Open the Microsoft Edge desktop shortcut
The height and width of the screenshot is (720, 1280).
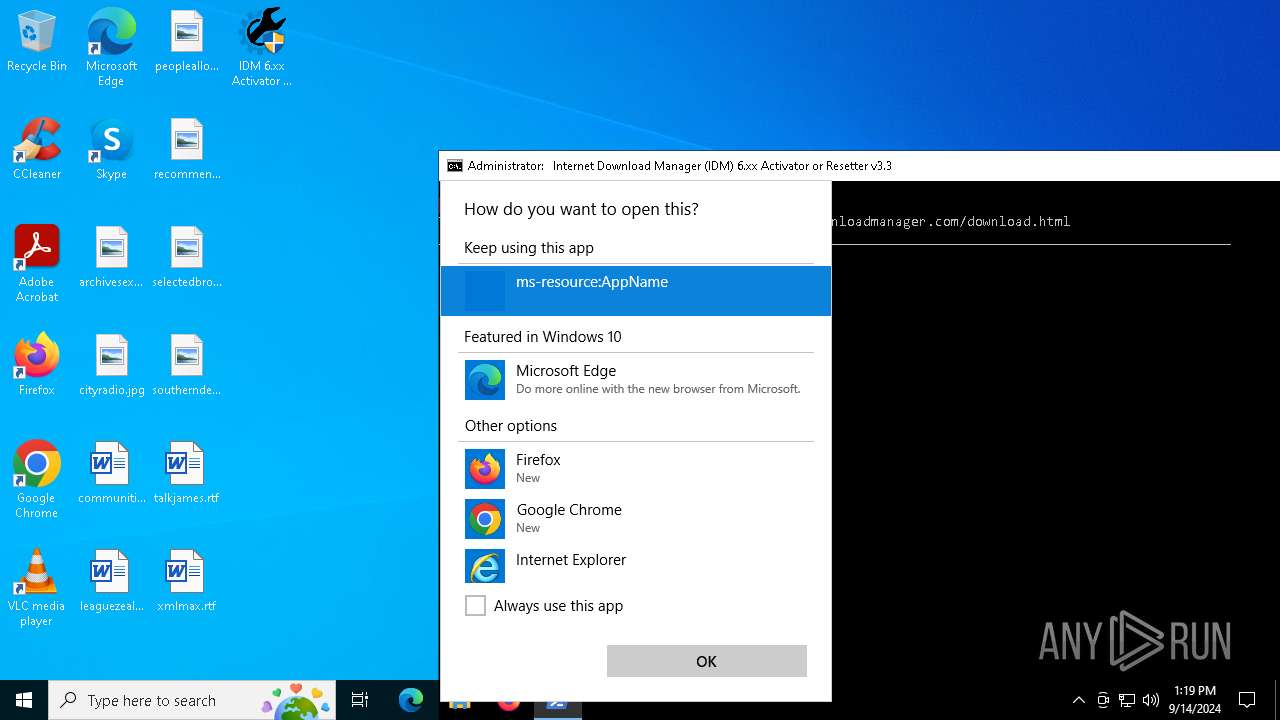pos(111,48)
